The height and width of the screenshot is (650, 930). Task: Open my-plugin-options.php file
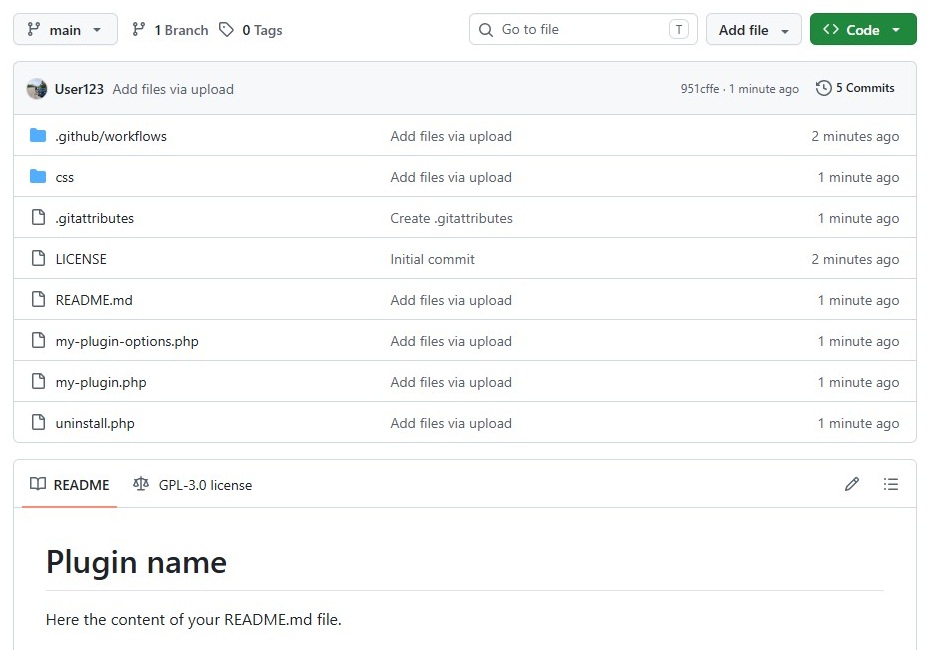click(x=127, y=341)
